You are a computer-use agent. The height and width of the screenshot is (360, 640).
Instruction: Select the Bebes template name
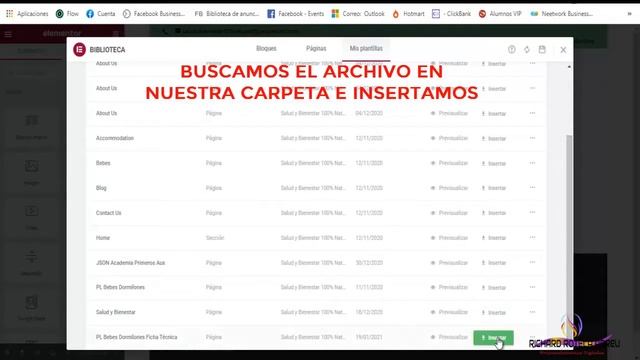coord(103,163)
